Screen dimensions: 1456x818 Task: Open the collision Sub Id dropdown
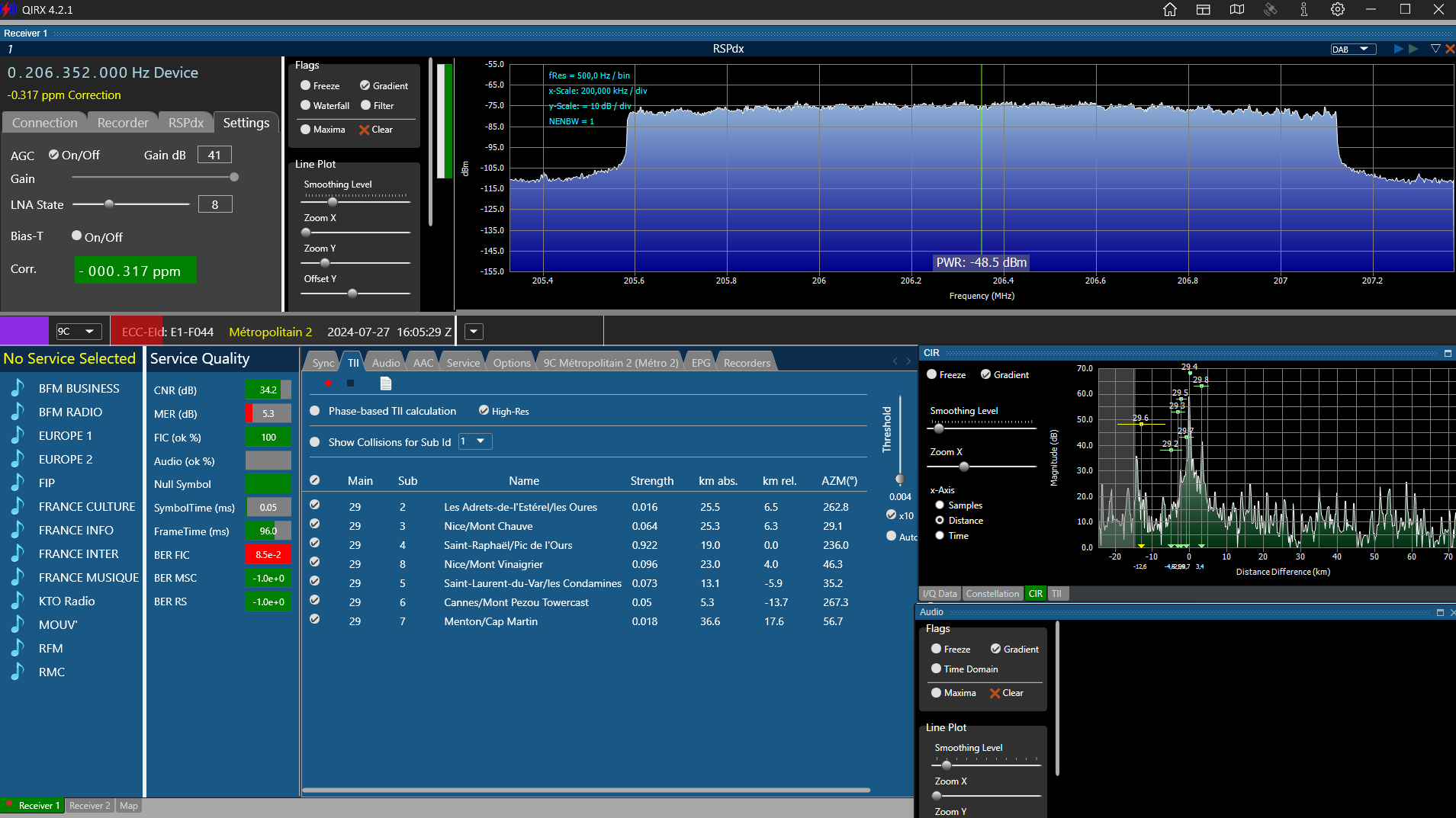click(x=474, y=441)
